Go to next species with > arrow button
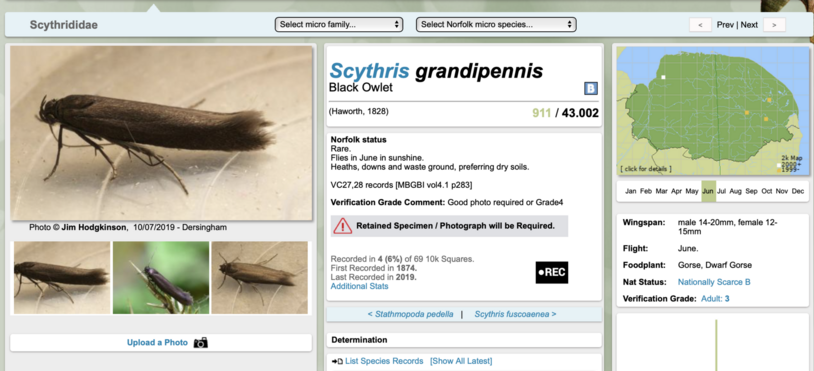The image size is (814, 371). tap(774, 25)
